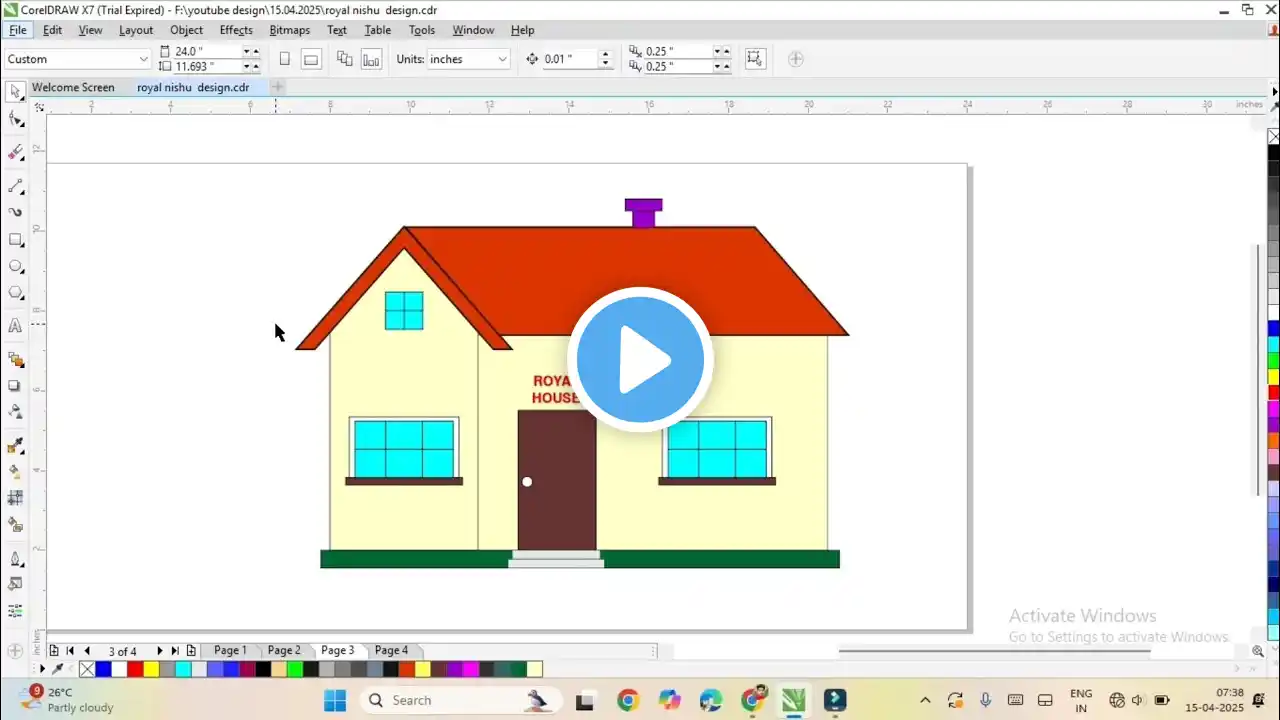The width and height of the screenshot is (1280, 720).
Task: Set page orientation to Landscape
Action: 311,59
